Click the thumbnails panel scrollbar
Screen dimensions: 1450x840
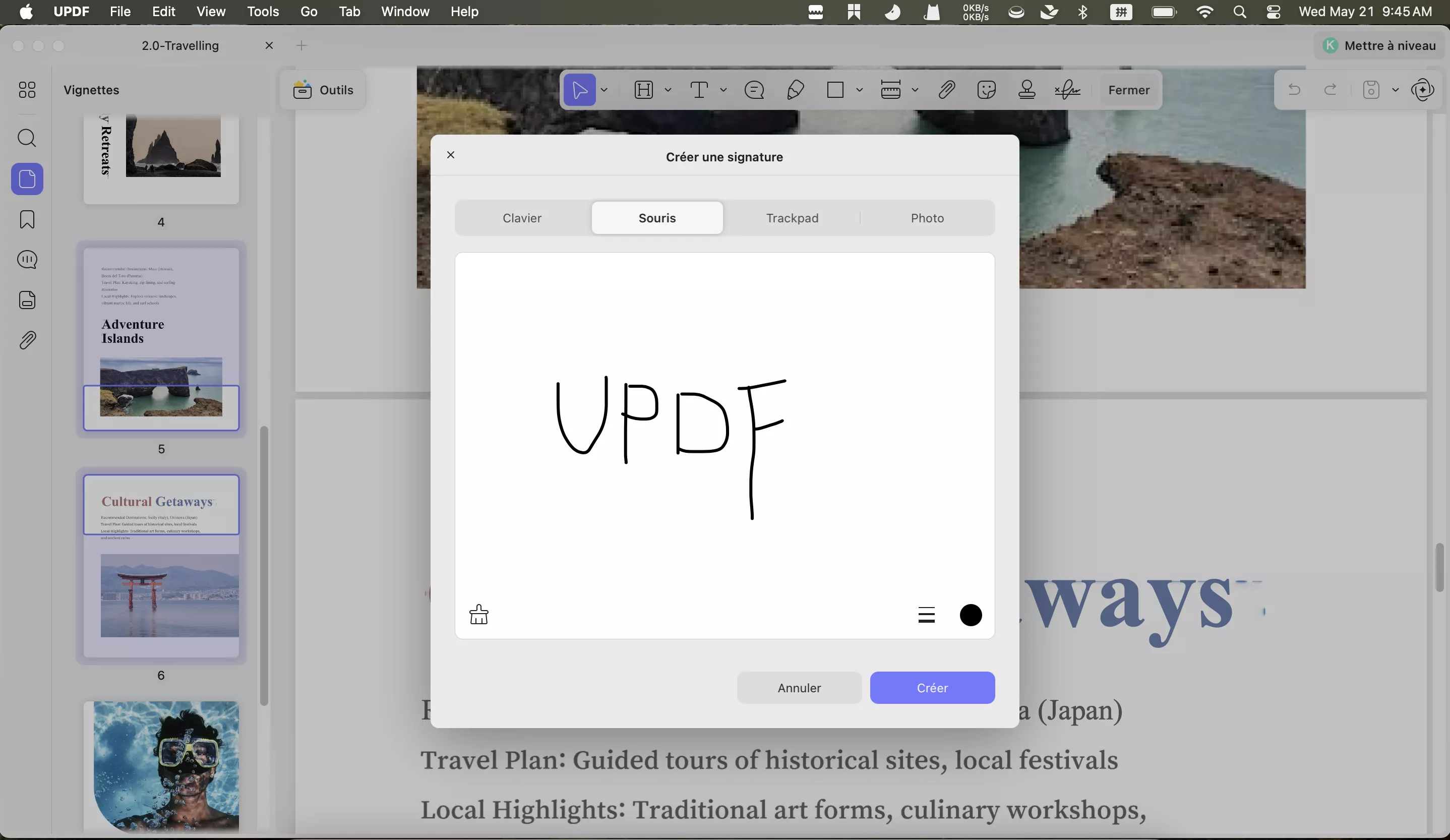tap(264, 566)
